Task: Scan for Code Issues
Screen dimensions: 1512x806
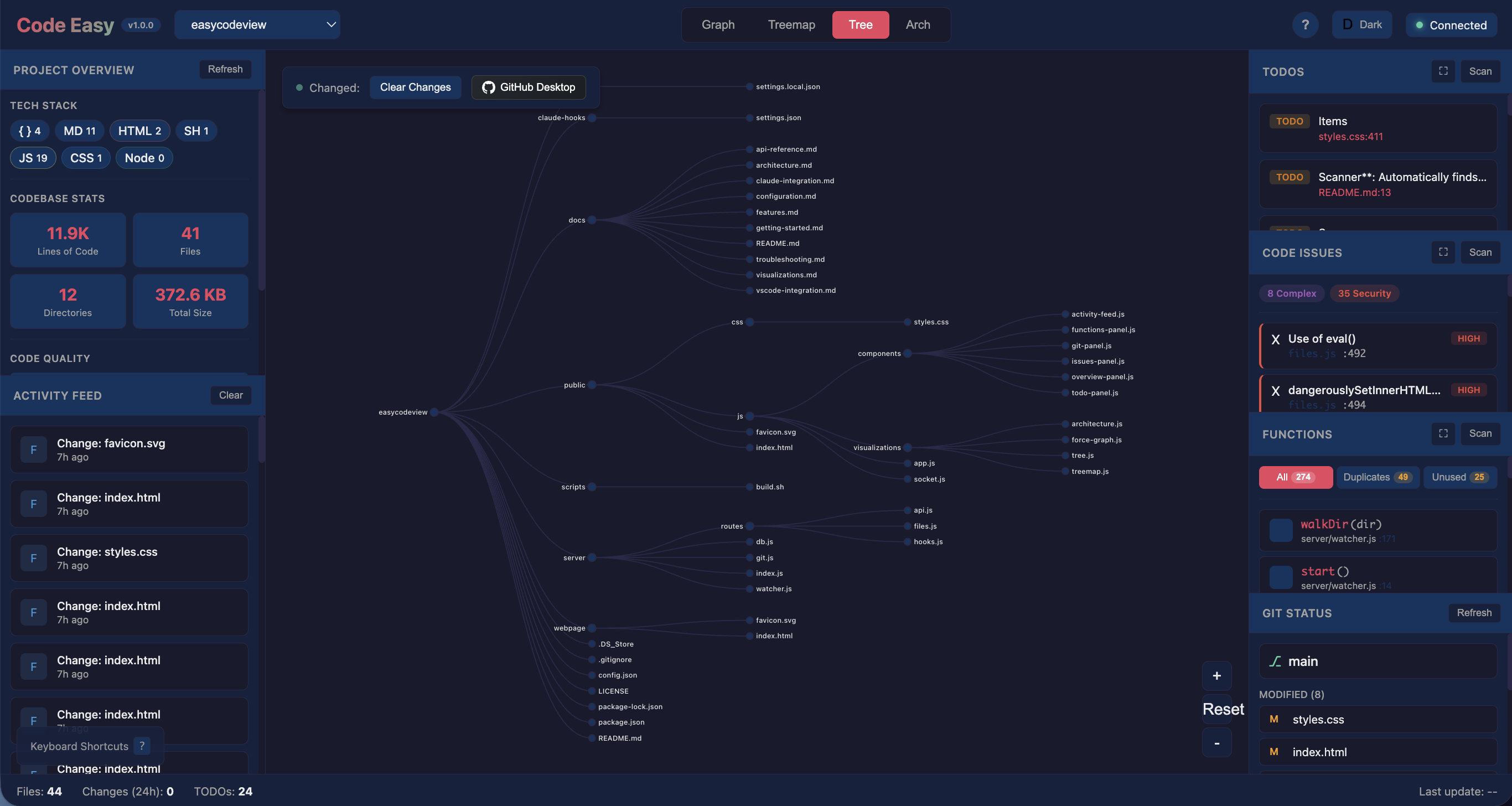Action: [x=1480, y=252]
